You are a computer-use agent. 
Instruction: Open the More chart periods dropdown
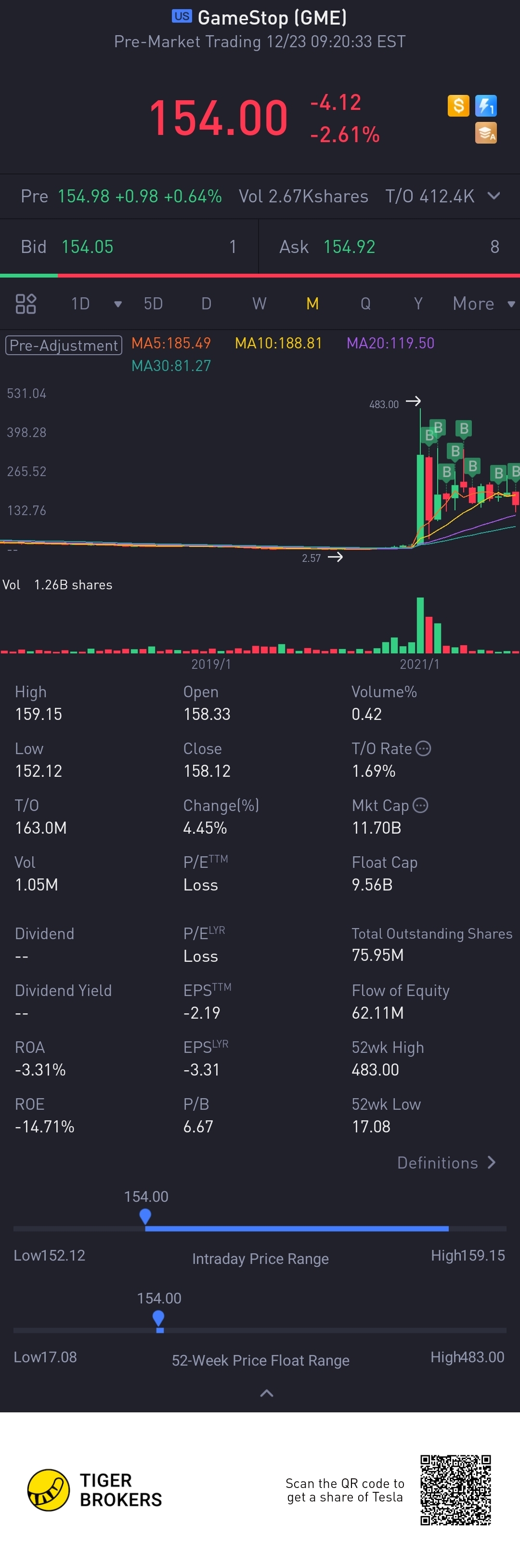click(483, 304)
